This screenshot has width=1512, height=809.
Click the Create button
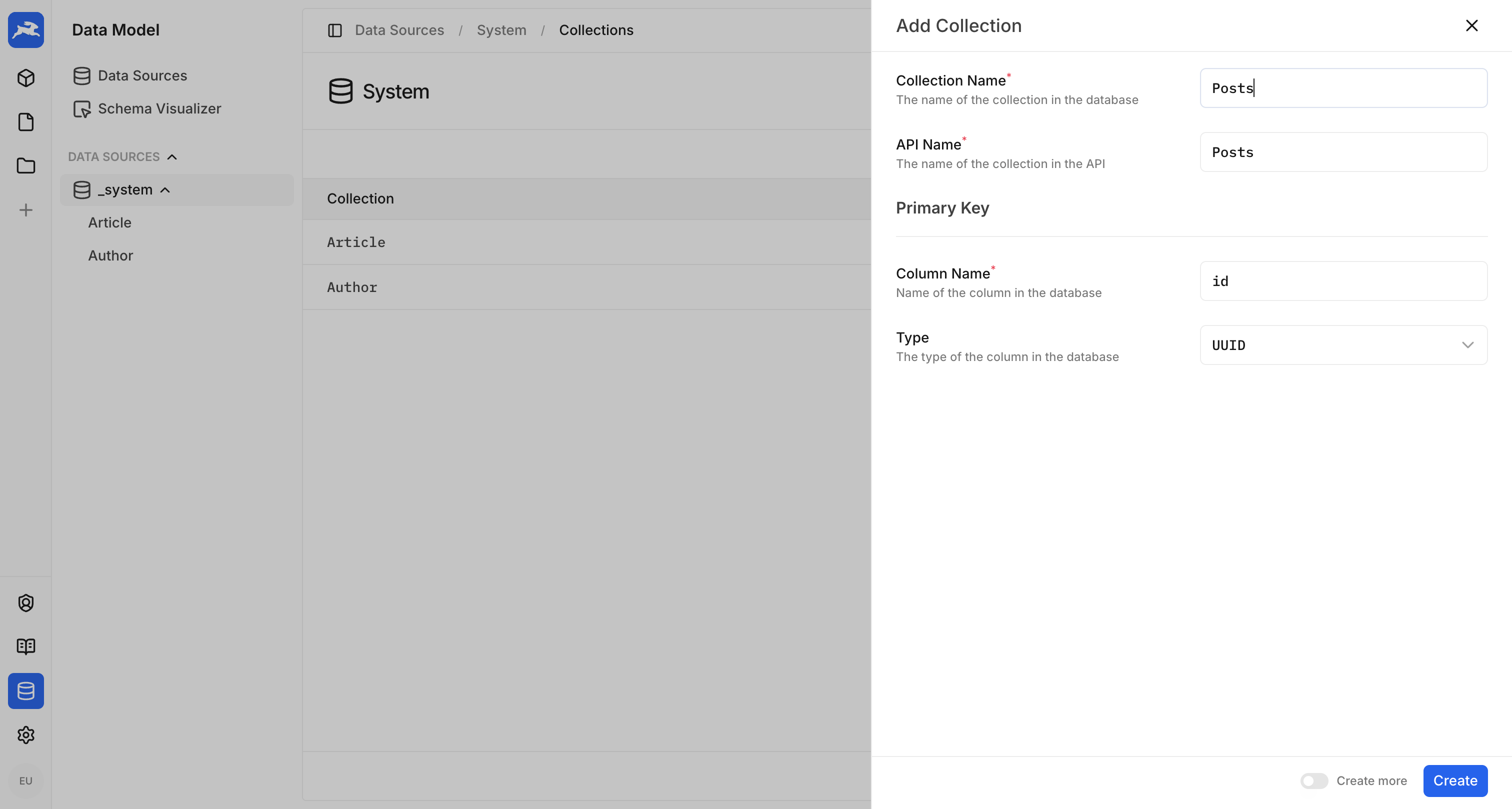(1455, 781)
